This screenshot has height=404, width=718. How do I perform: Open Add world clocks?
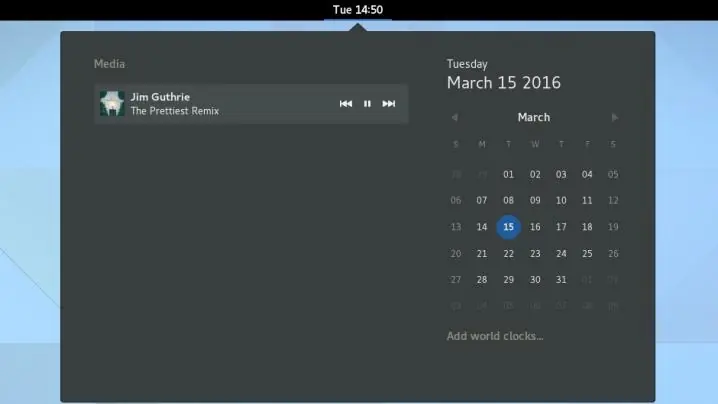[495, 336]
